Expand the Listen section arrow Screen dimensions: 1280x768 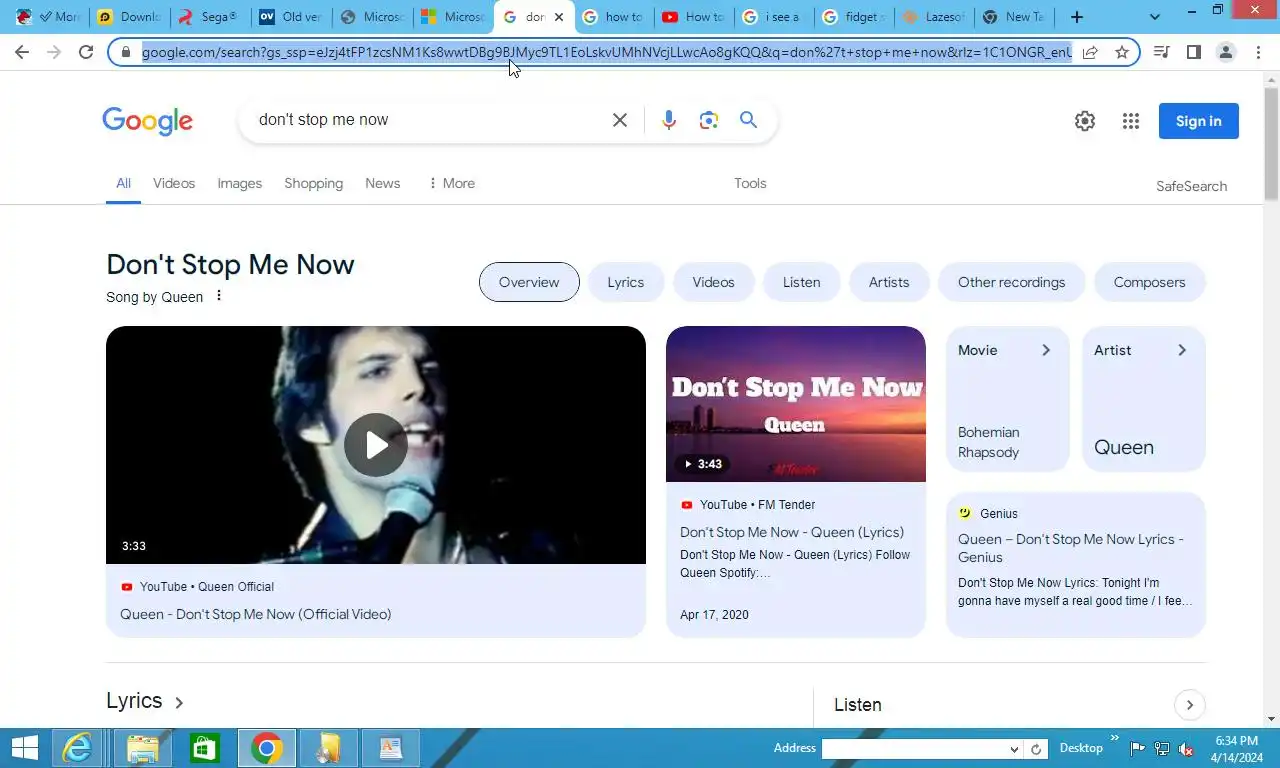click(1190, 705)
